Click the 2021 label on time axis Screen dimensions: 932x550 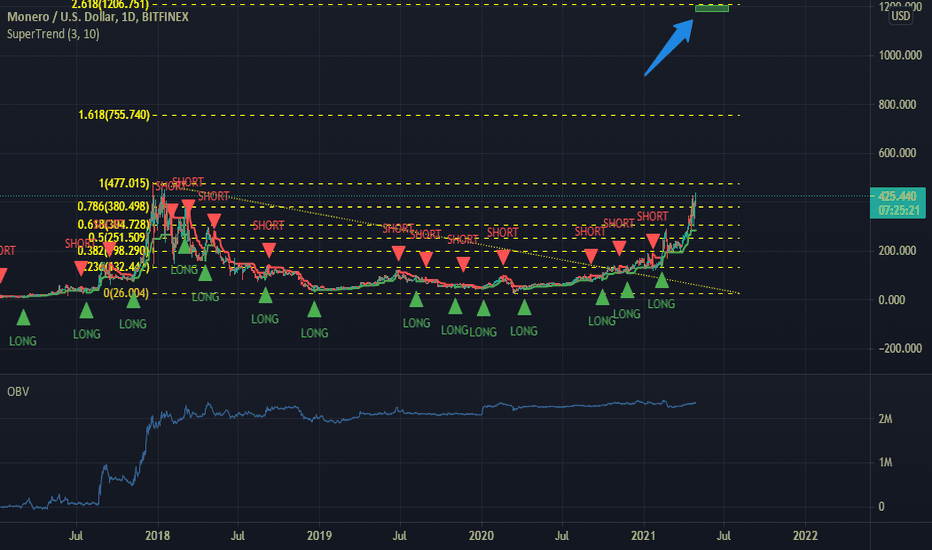click(643, 536)
